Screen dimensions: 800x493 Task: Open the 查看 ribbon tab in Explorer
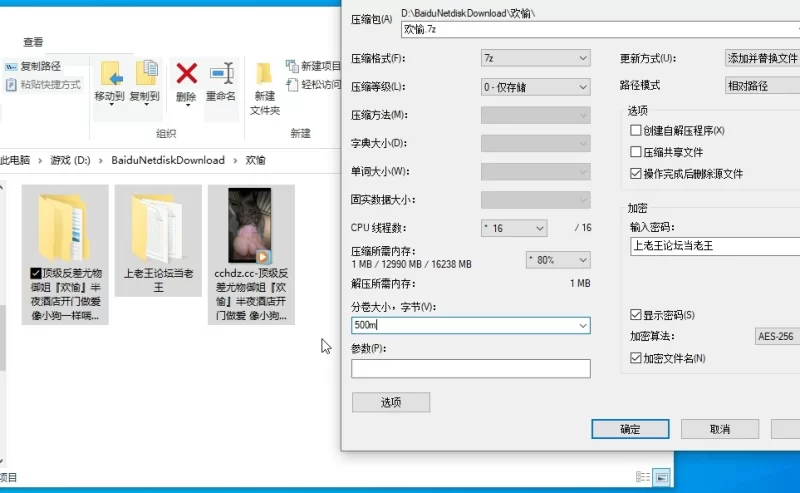tap(33, 42)
